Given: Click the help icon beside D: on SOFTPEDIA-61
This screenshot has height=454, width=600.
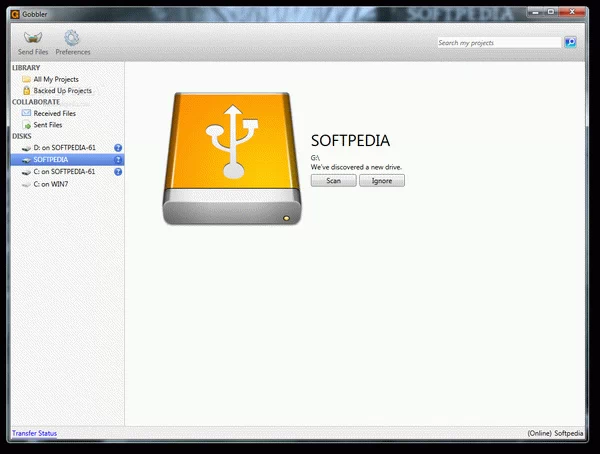Looking at the screenshot, I should [118, 148].
